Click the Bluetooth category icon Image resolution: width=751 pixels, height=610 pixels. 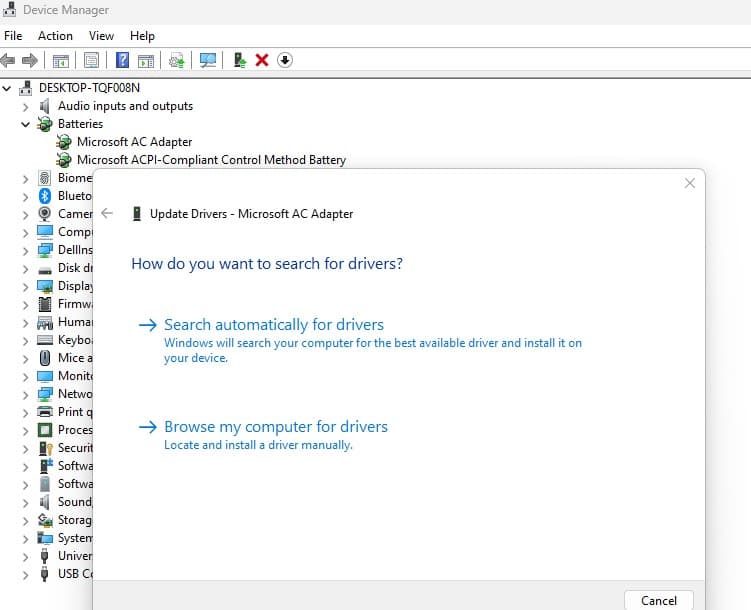[45, 196]
